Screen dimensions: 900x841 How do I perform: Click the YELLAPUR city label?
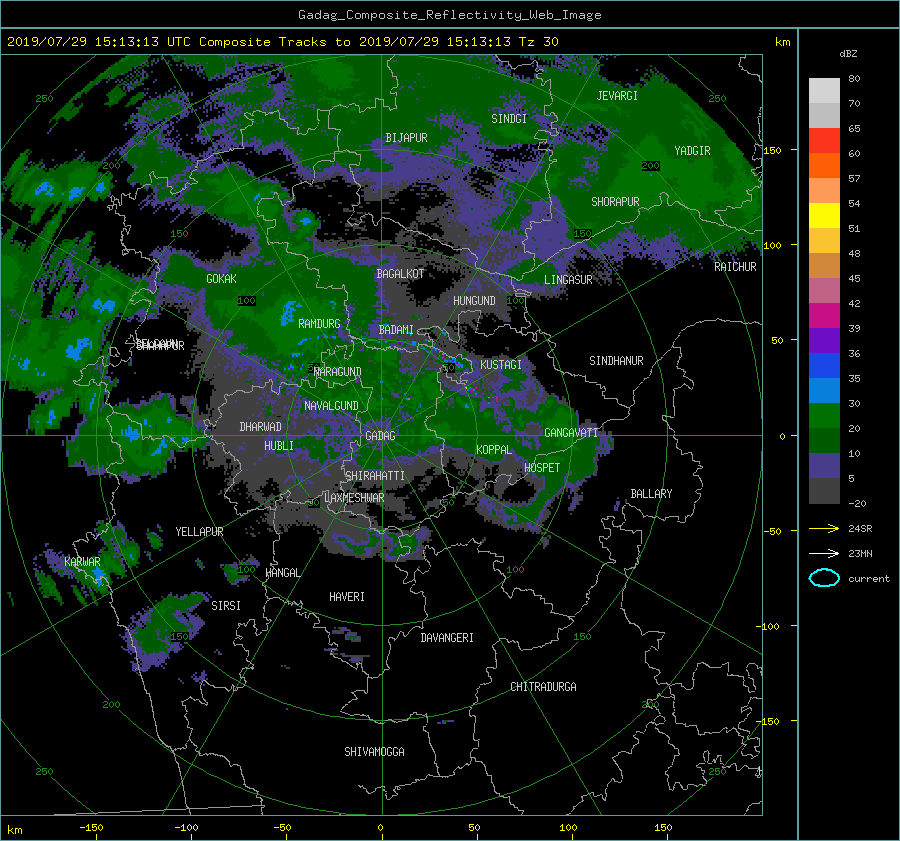pos(199,532)
